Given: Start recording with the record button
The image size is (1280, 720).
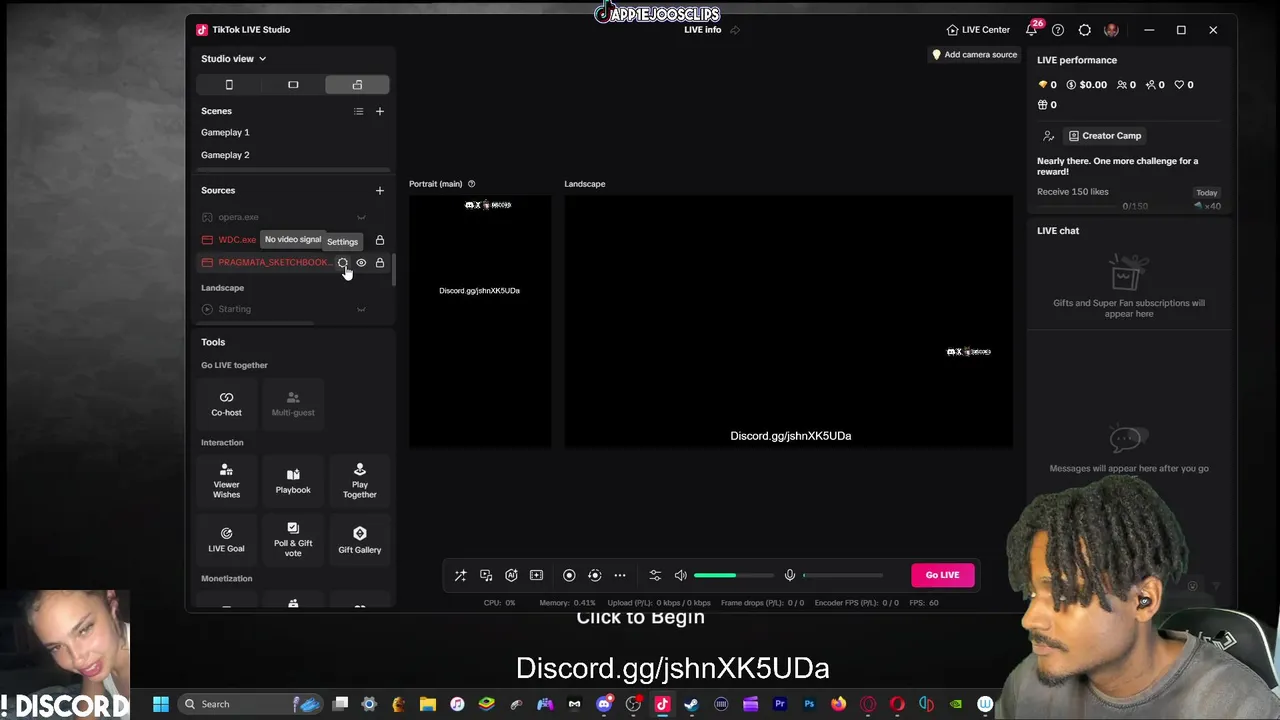Looking at the screenshot, I should (x=569, y=575).
